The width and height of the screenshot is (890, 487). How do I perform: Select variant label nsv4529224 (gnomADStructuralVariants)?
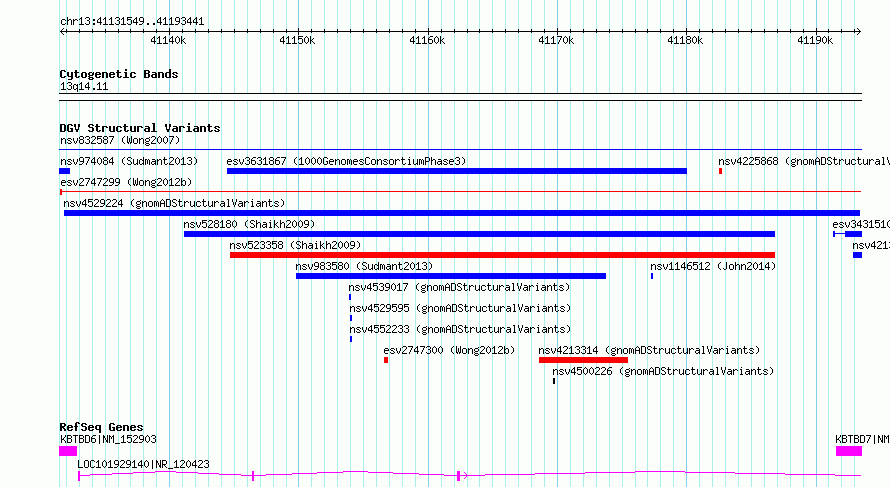pyautogui.click(x=174, y=203)
